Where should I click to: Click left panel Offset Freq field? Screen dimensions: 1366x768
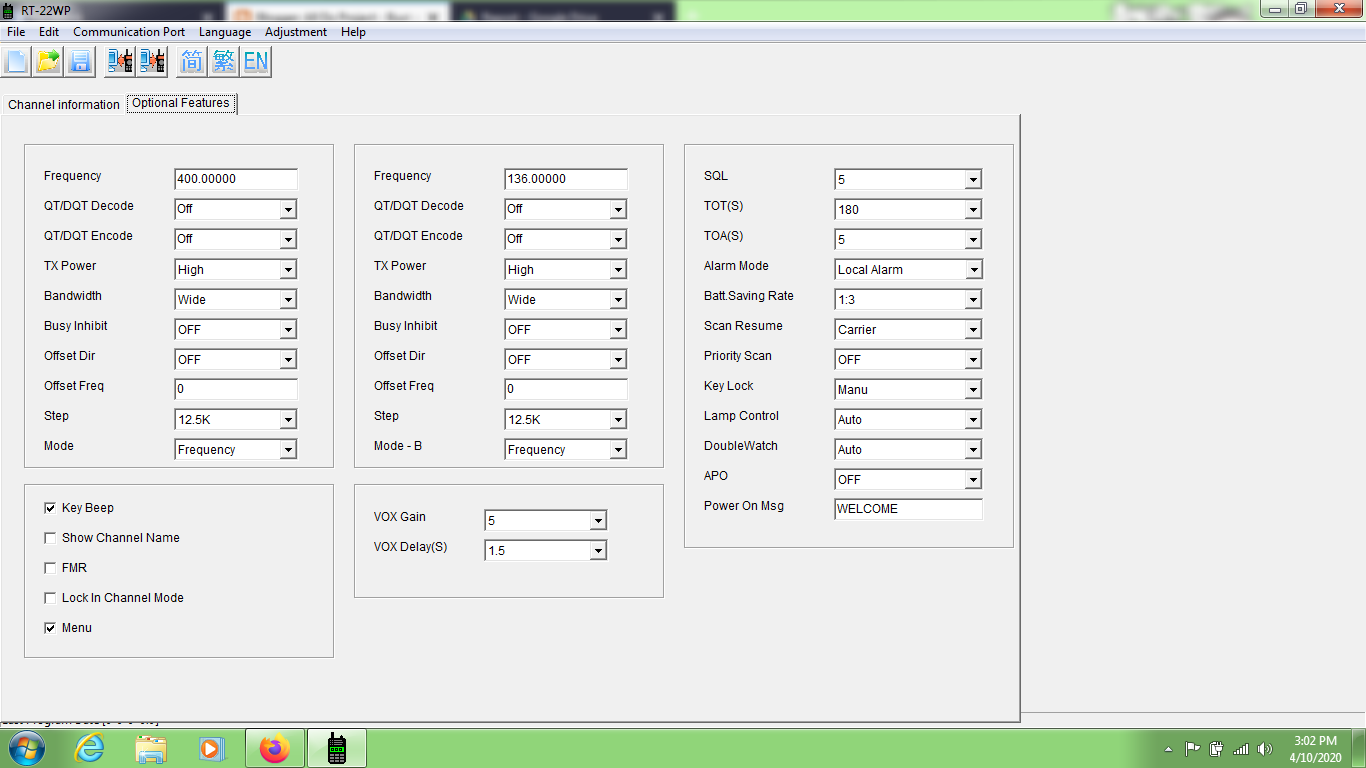pos(236,389)
